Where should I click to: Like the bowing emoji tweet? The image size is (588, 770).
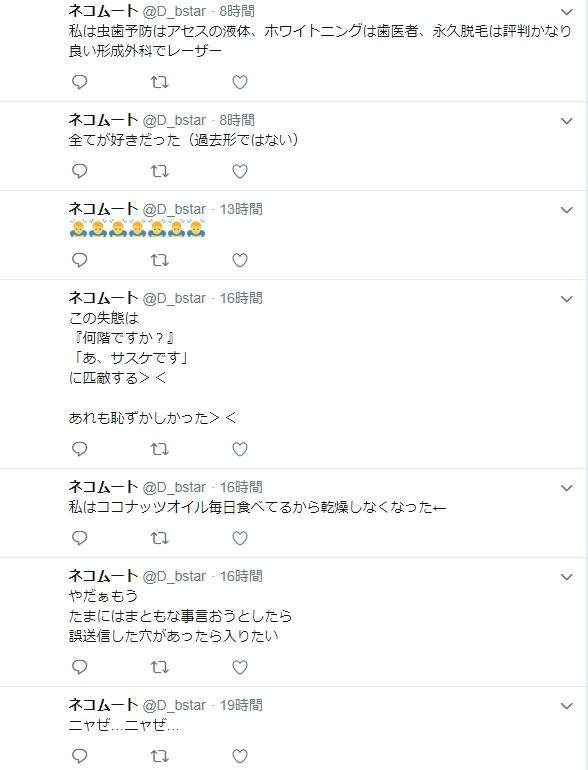(240, 260)
